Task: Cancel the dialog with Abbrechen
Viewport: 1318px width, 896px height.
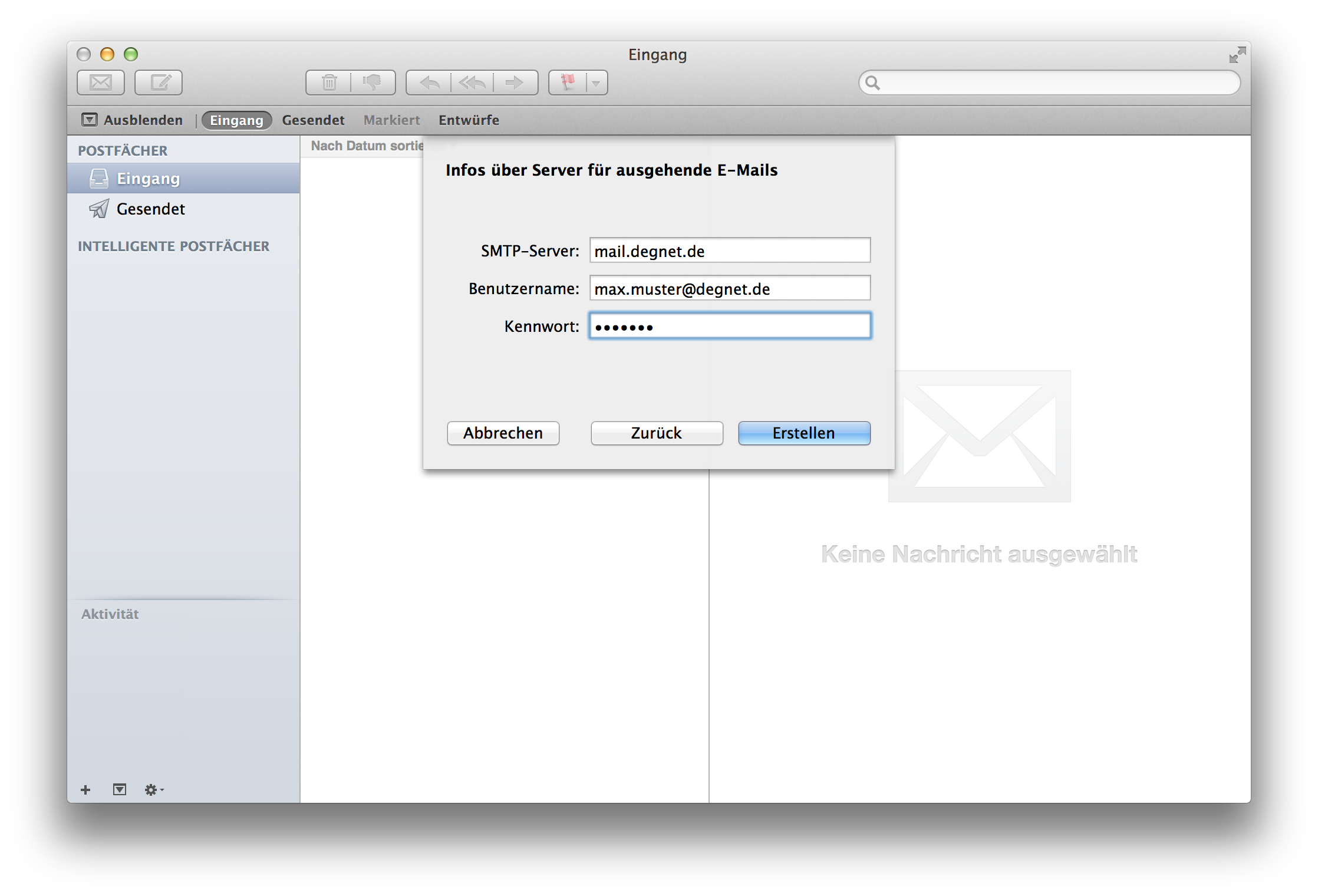Action: [503, 433]
